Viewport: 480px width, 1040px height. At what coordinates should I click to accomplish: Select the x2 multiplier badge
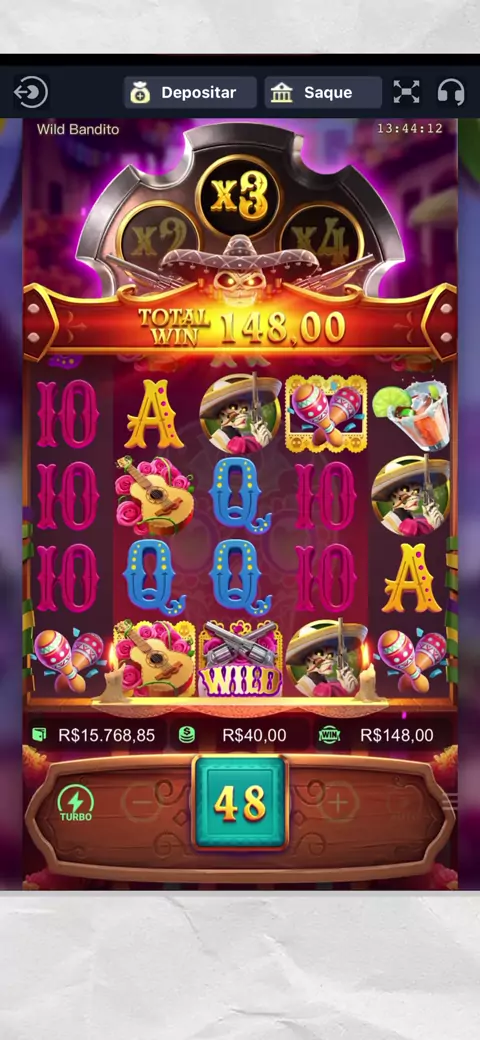[158, 239]
